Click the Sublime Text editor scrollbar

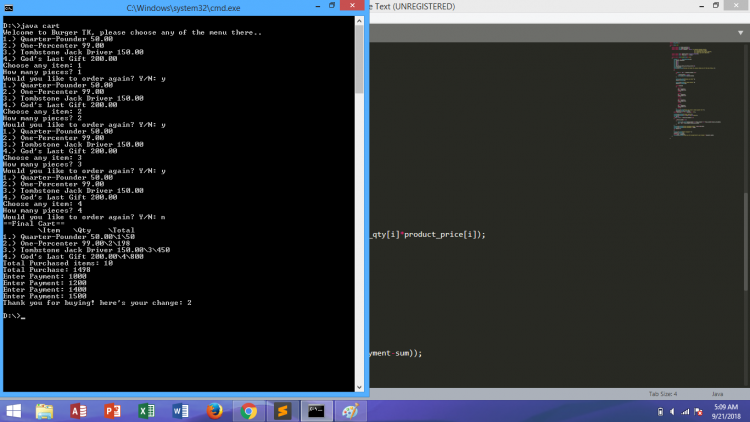(746, 242)
